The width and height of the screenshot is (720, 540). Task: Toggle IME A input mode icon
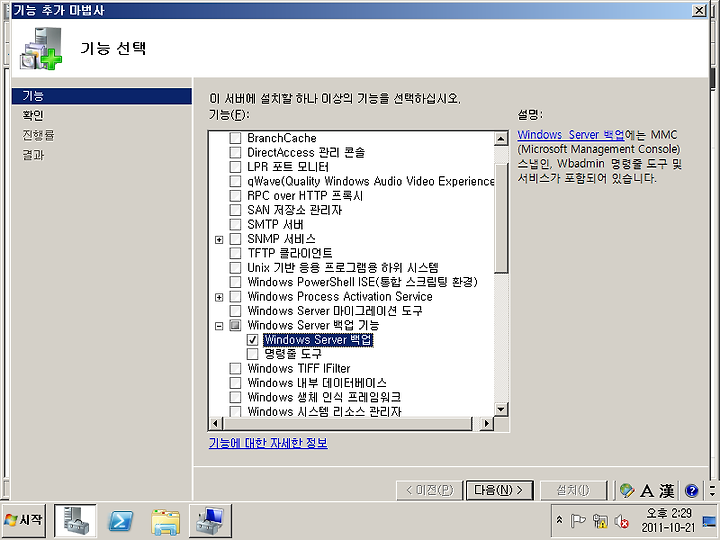(x=647, y=490)
